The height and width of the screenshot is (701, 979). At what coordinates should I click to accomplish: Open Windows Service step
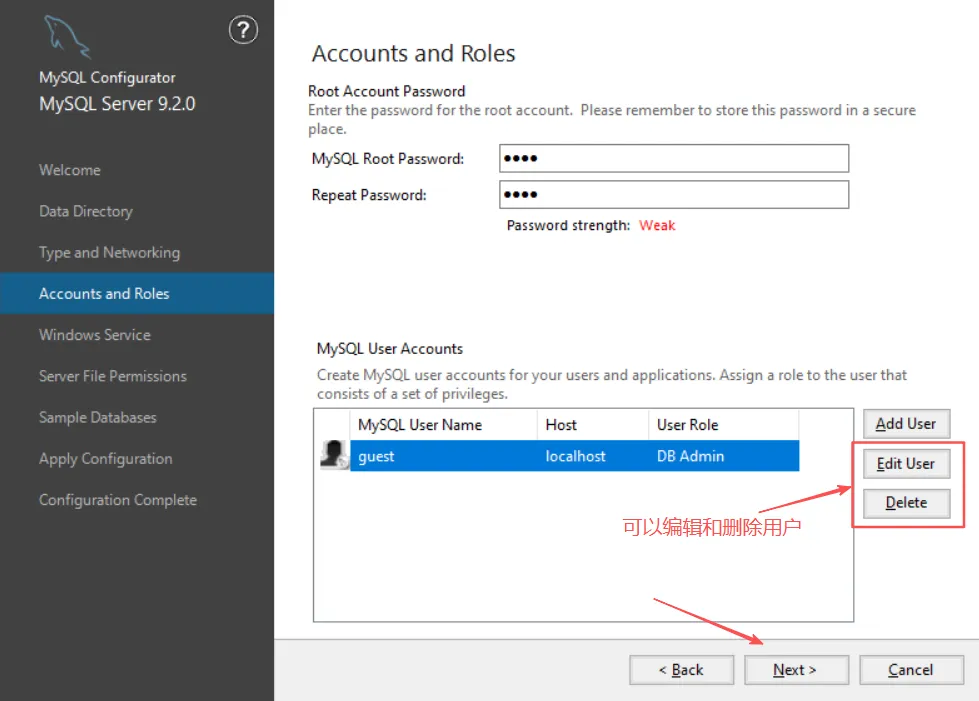[x=95, y=335]
